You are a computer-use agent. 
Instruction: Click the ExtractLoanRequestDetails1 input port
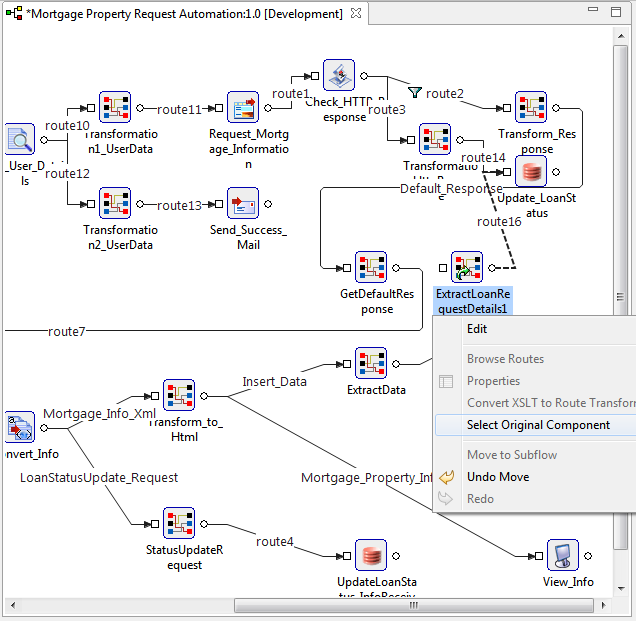point(443,268)
